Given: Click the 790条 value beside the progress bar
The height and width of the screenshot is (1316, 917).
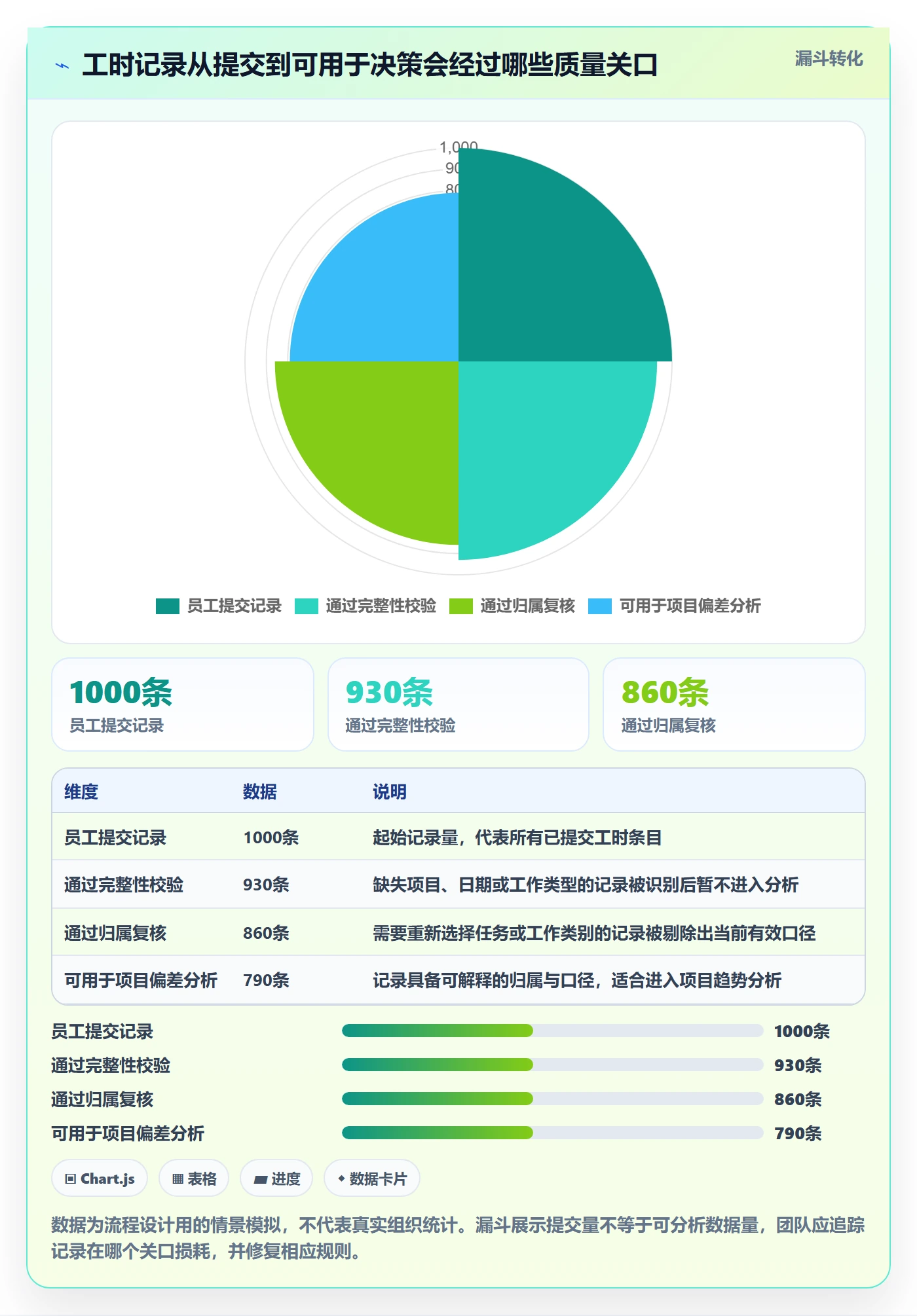Looking at the screenshot, I should point(798,1134).
